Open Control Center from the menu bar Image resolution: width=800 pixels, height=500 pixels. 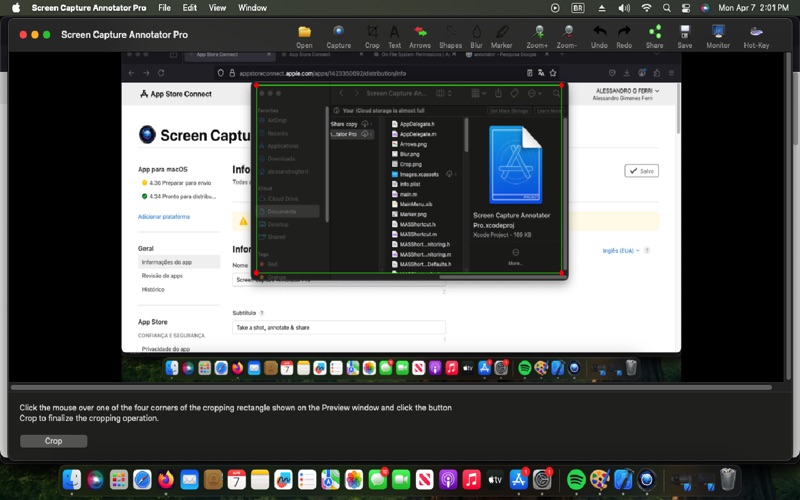686,8
